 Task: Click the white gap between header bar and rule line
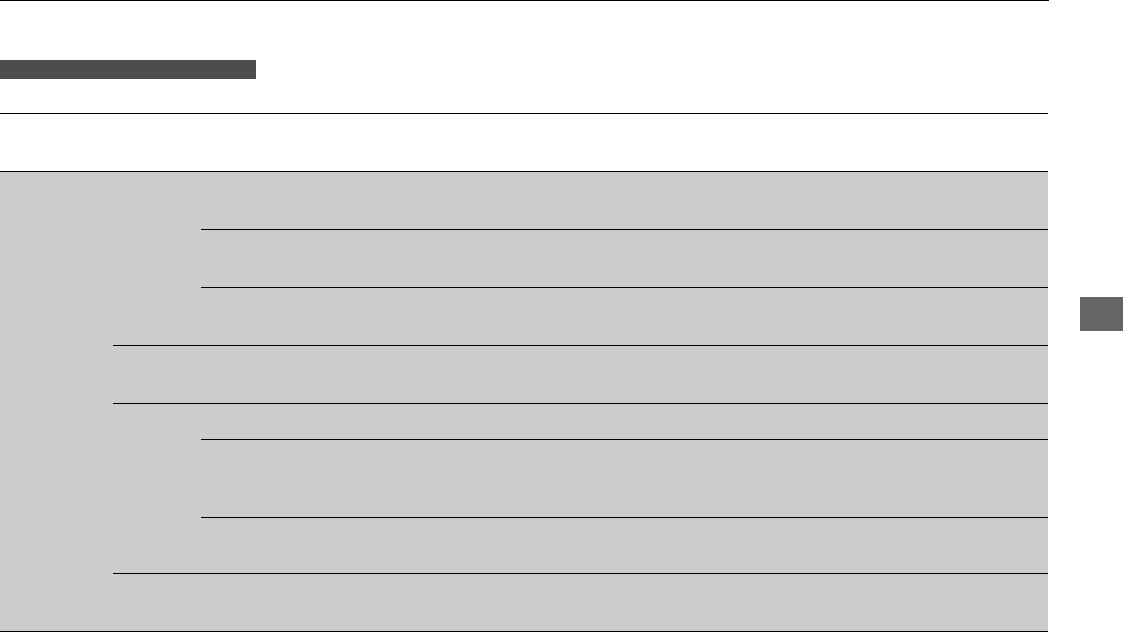(524, 96)
